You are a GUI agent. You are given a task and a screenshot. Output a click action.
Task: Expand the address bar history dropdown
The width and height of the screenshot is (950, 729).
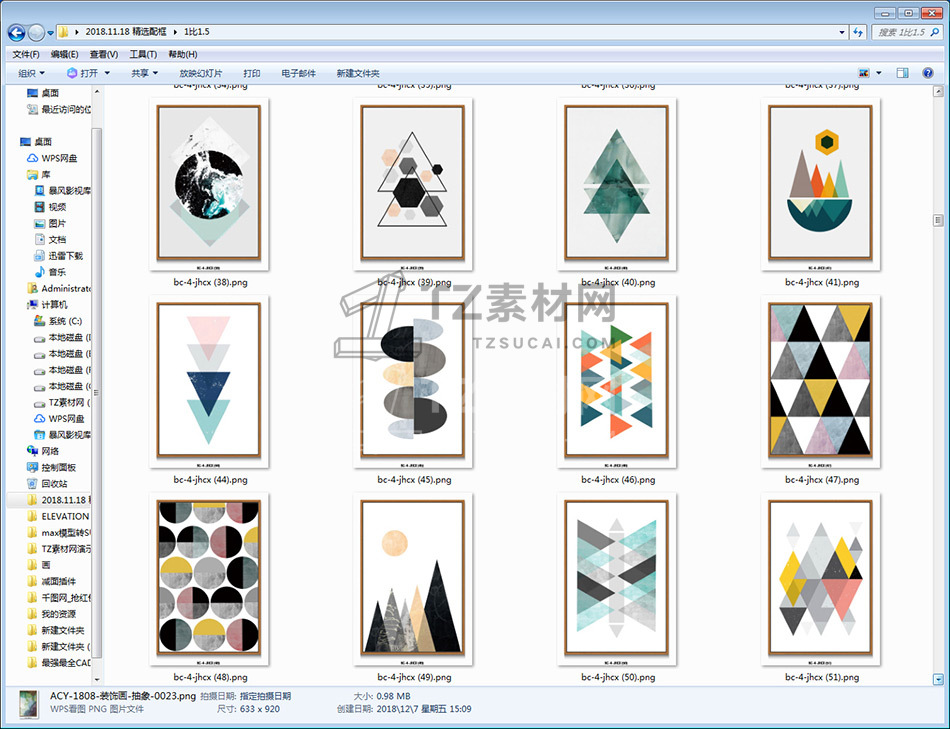point(842,32)
